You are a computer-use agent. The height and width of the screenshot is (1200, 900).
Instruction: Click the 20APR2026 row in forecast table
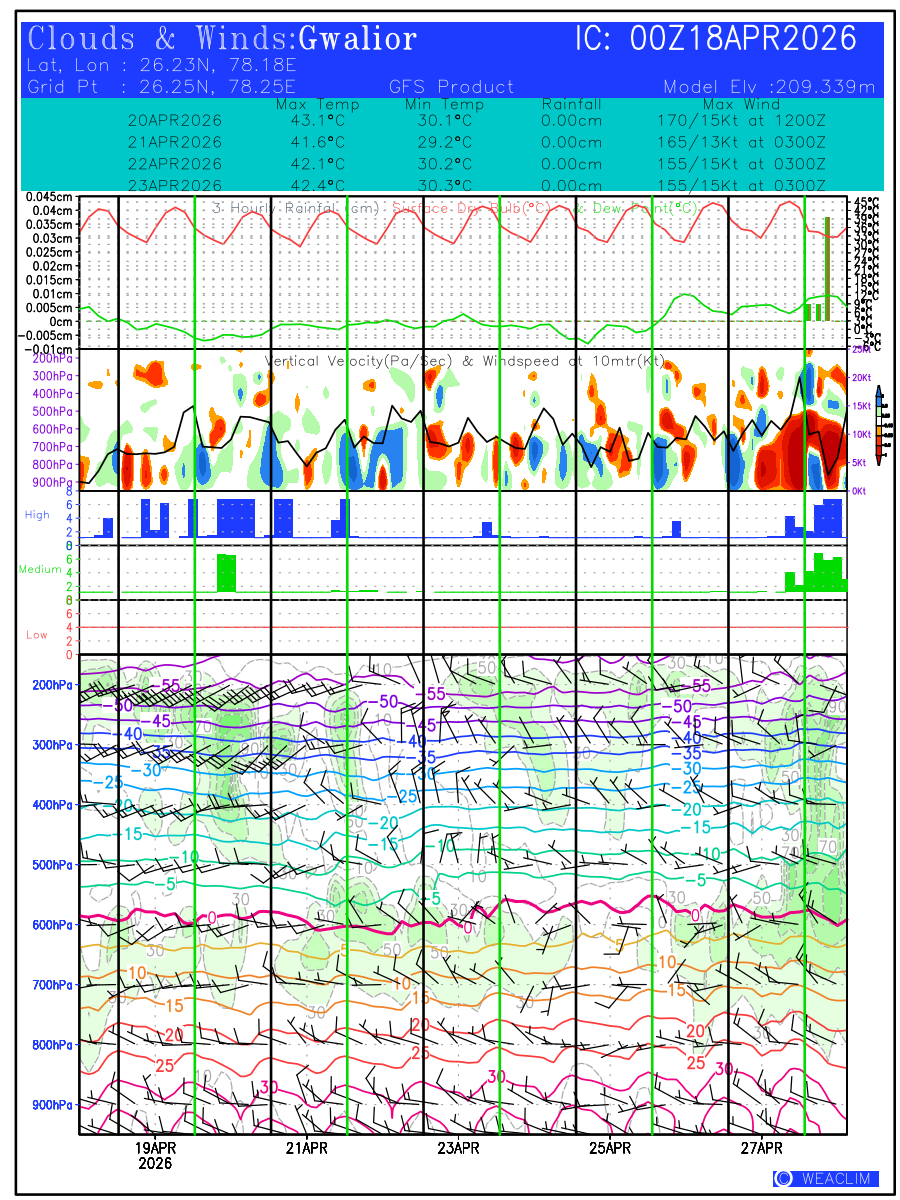pos(175,120)
